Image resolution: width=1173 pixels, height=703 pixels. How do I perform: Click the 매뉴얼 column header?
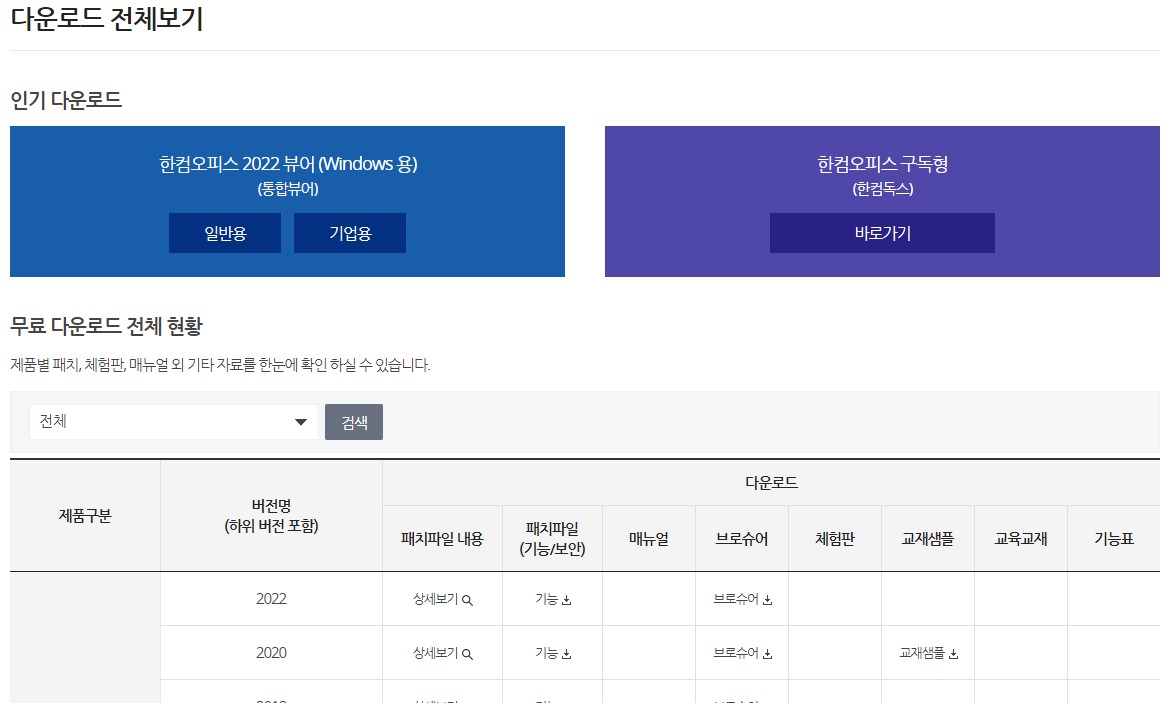coord(649,538)
